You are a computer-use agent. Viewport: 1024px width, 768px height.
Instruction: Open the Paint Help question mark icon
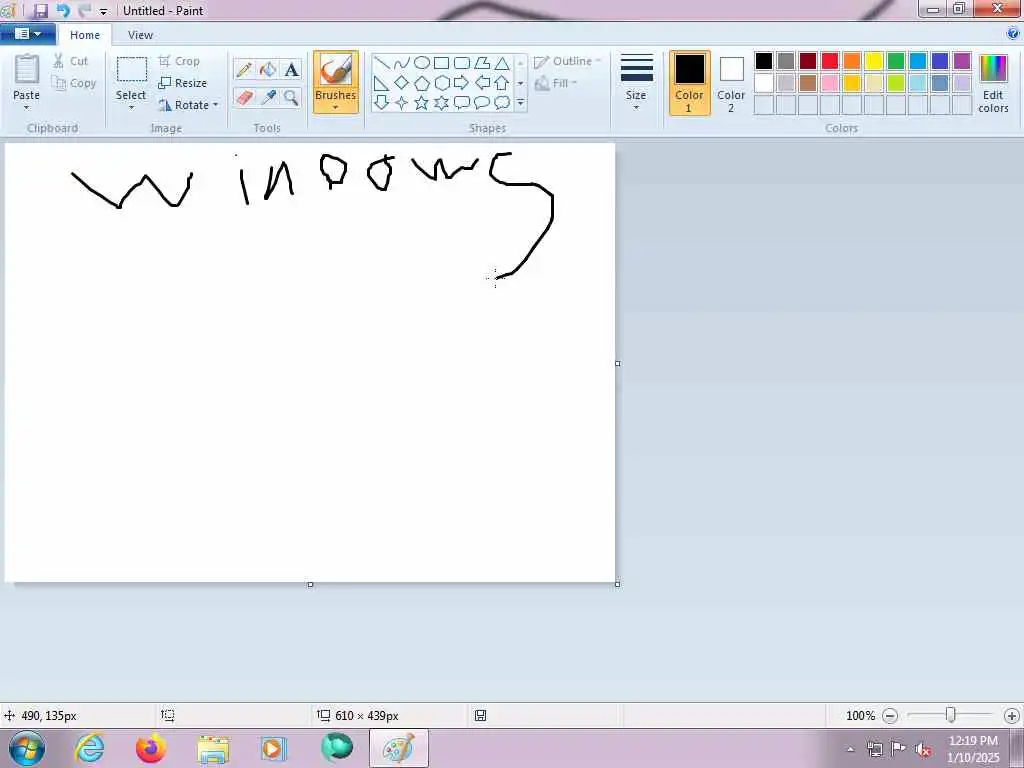tap(1013, 34)
